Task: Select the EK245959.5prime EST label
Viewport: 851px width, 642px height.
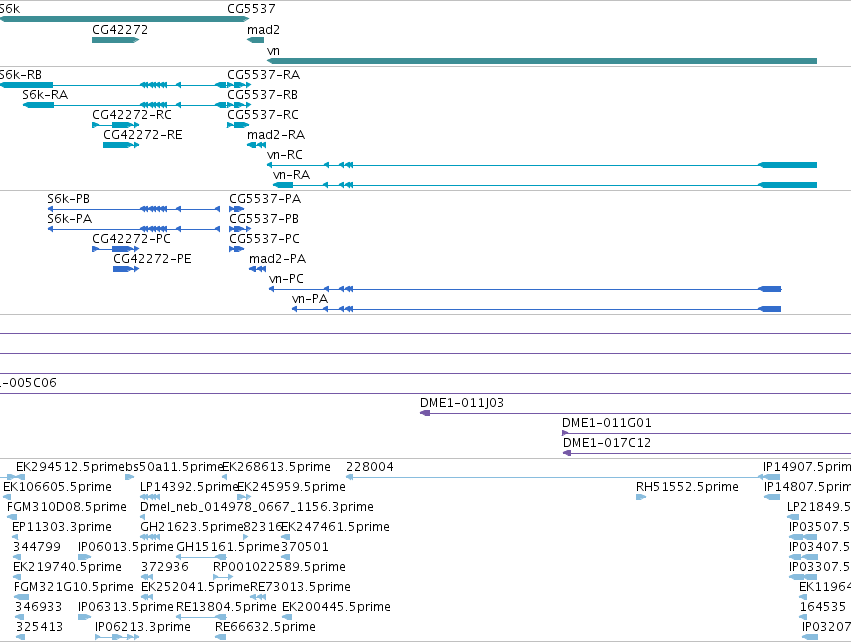Action: coord(291,487)
